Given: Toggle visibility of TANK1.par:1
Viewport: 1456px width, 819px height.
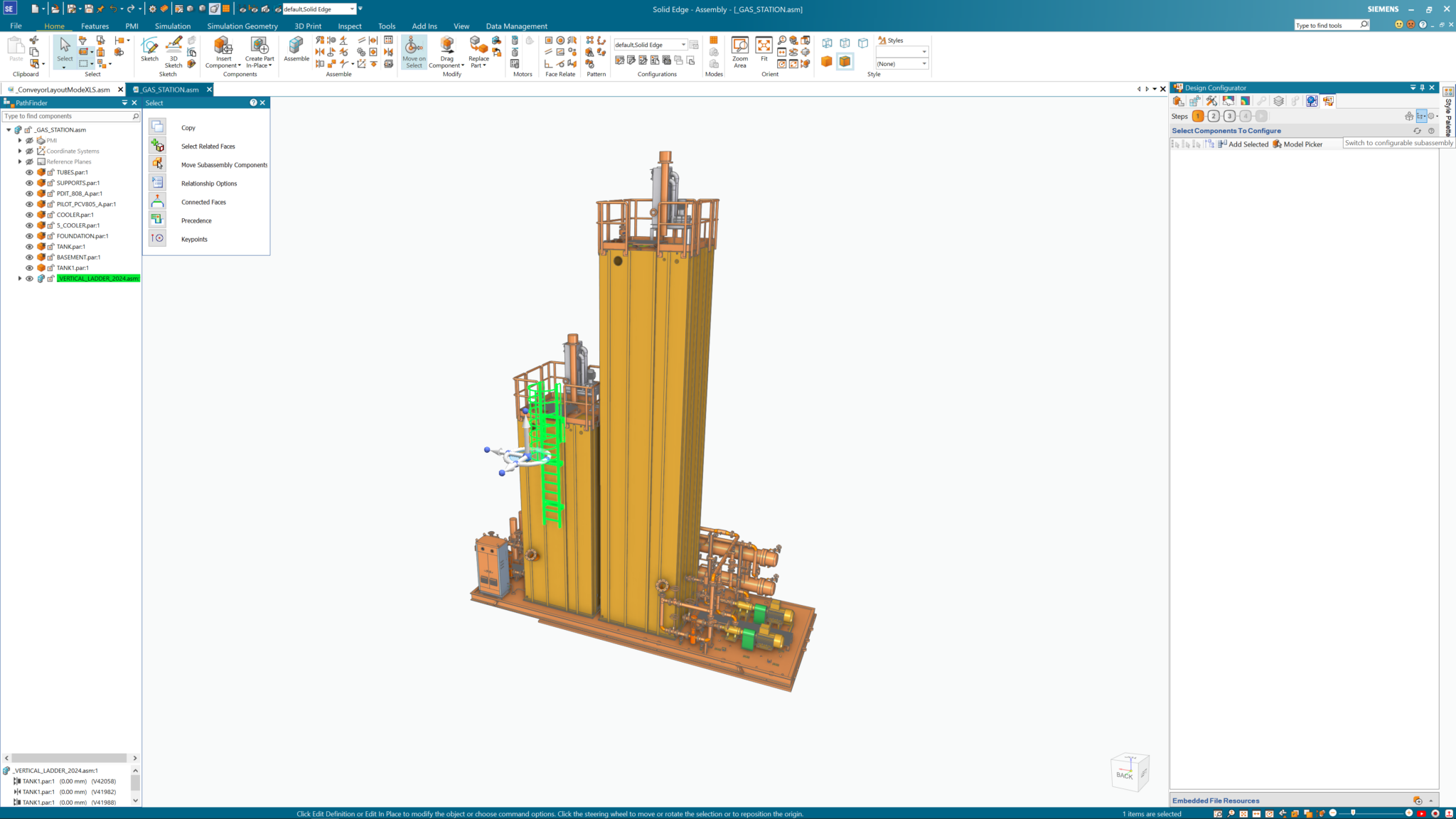Looking at the screenshot, I should pos(29,268).
